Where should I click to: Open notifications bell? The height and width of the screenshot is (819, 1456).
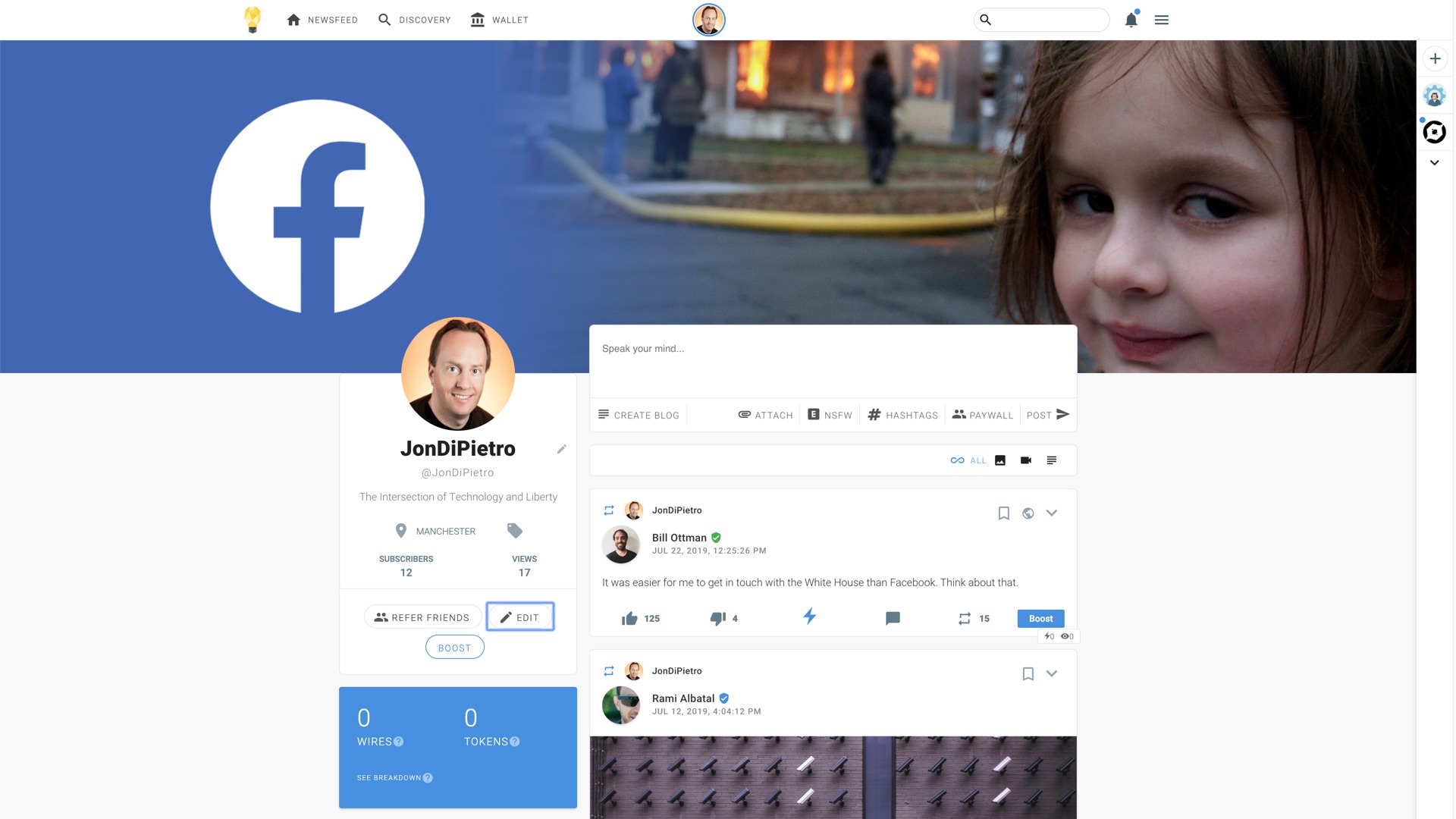tap(1131, 20)
